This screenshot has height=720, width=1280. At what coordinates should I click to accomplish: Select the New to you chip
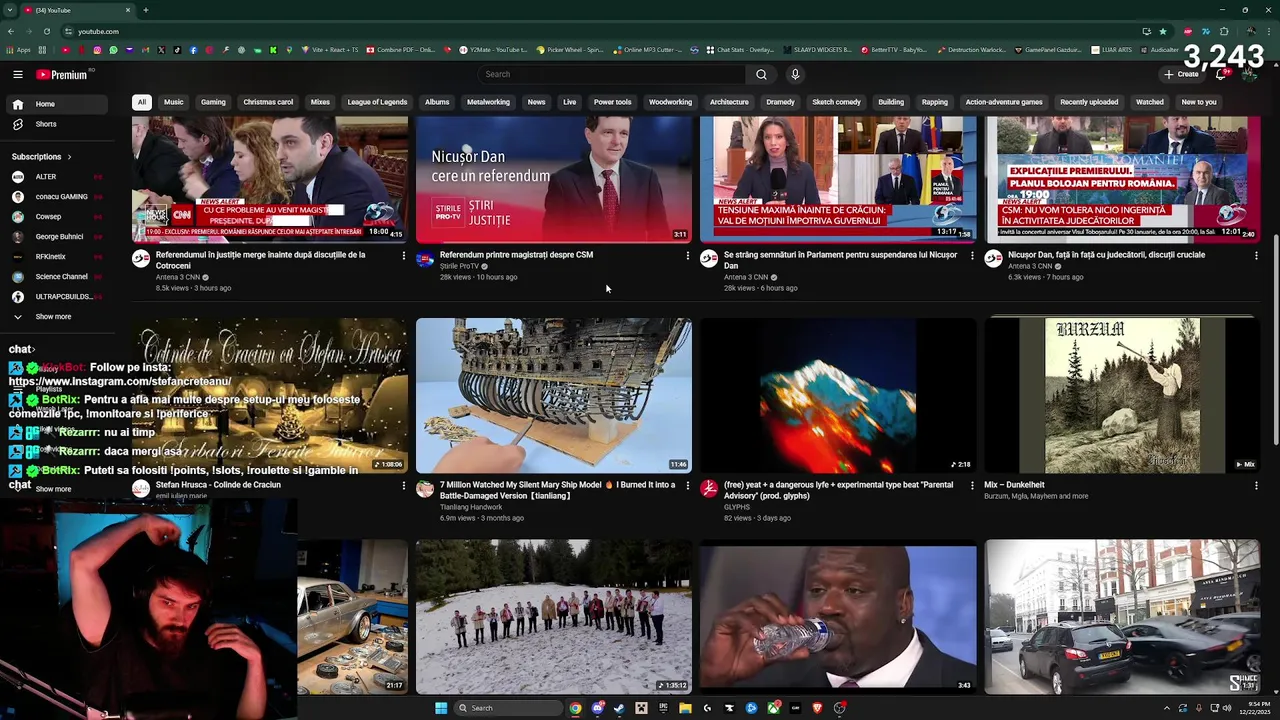click(1199, 102)
